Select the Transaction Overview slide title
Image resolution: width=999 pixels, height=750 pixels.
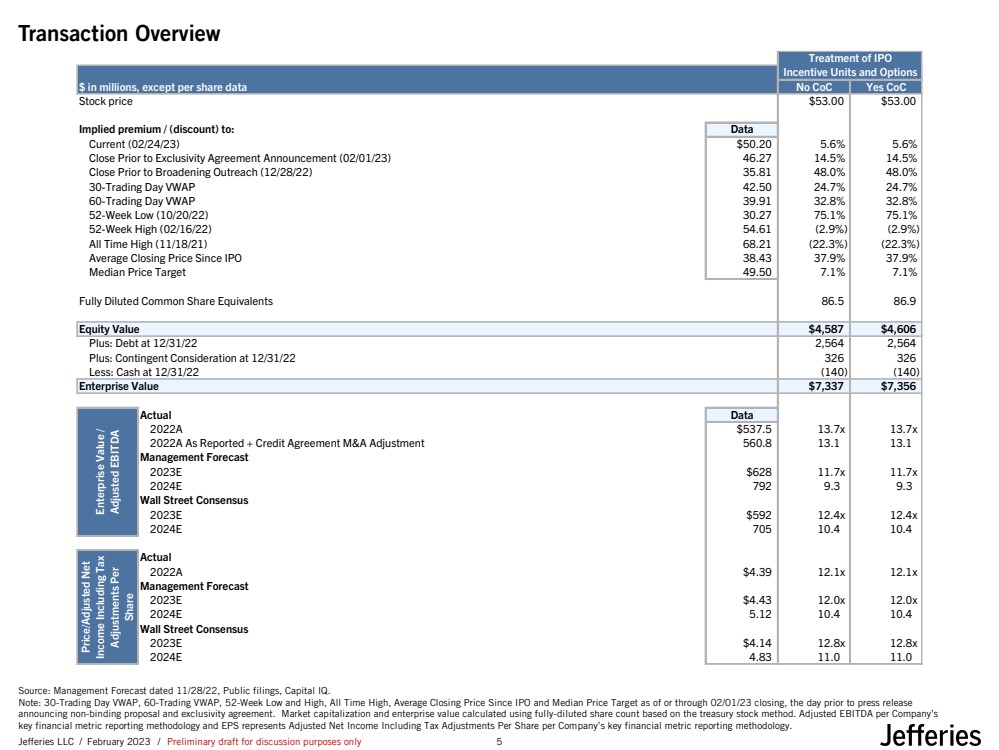point(119,34)
